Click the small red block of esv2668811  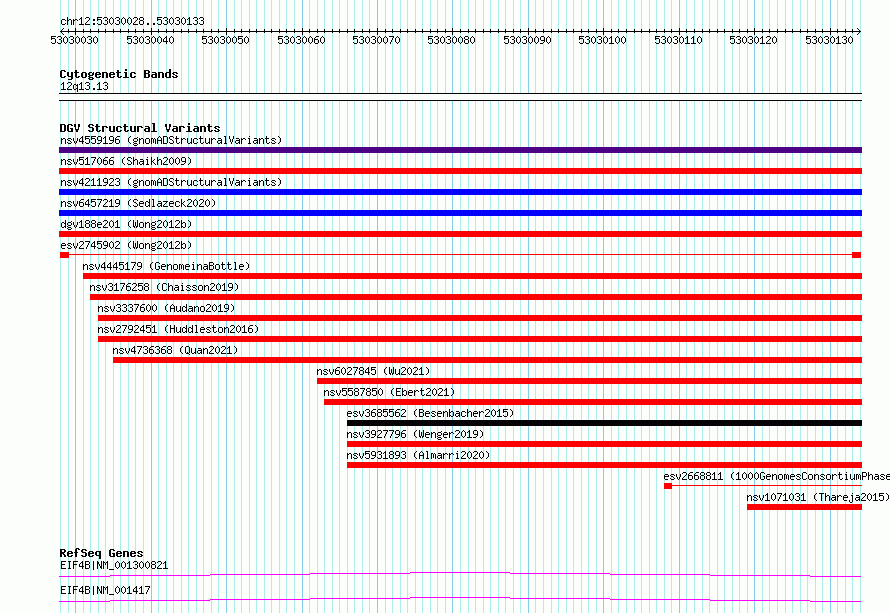[x=668, y=486]
